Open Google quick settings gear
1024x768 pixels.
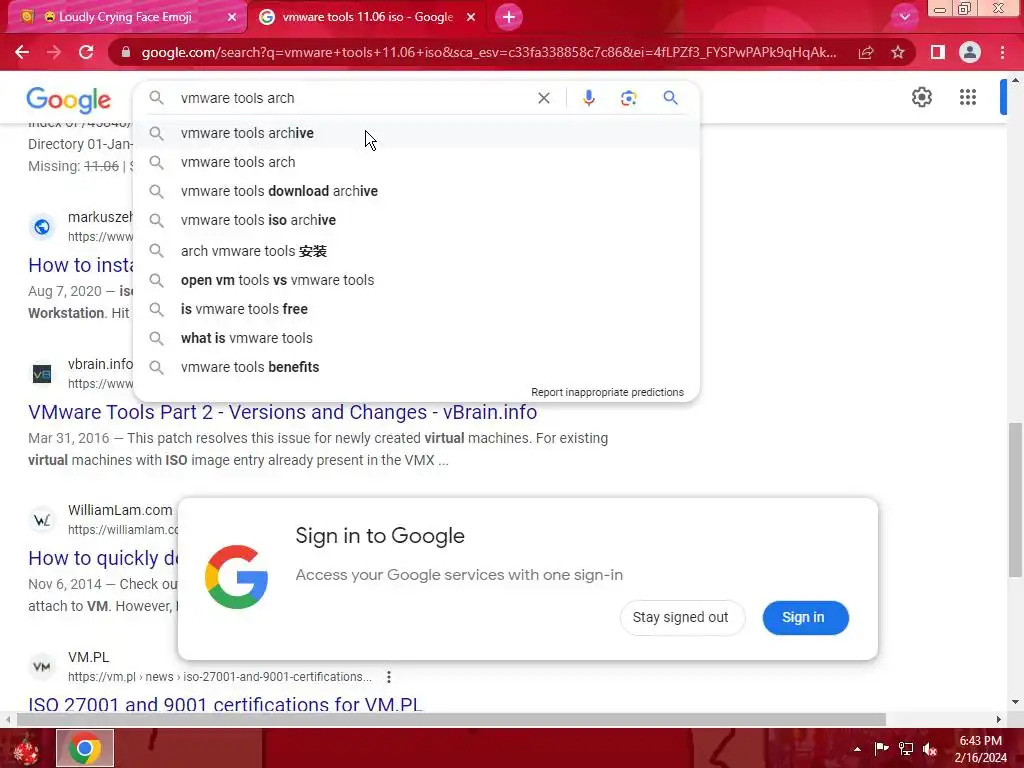921,97
